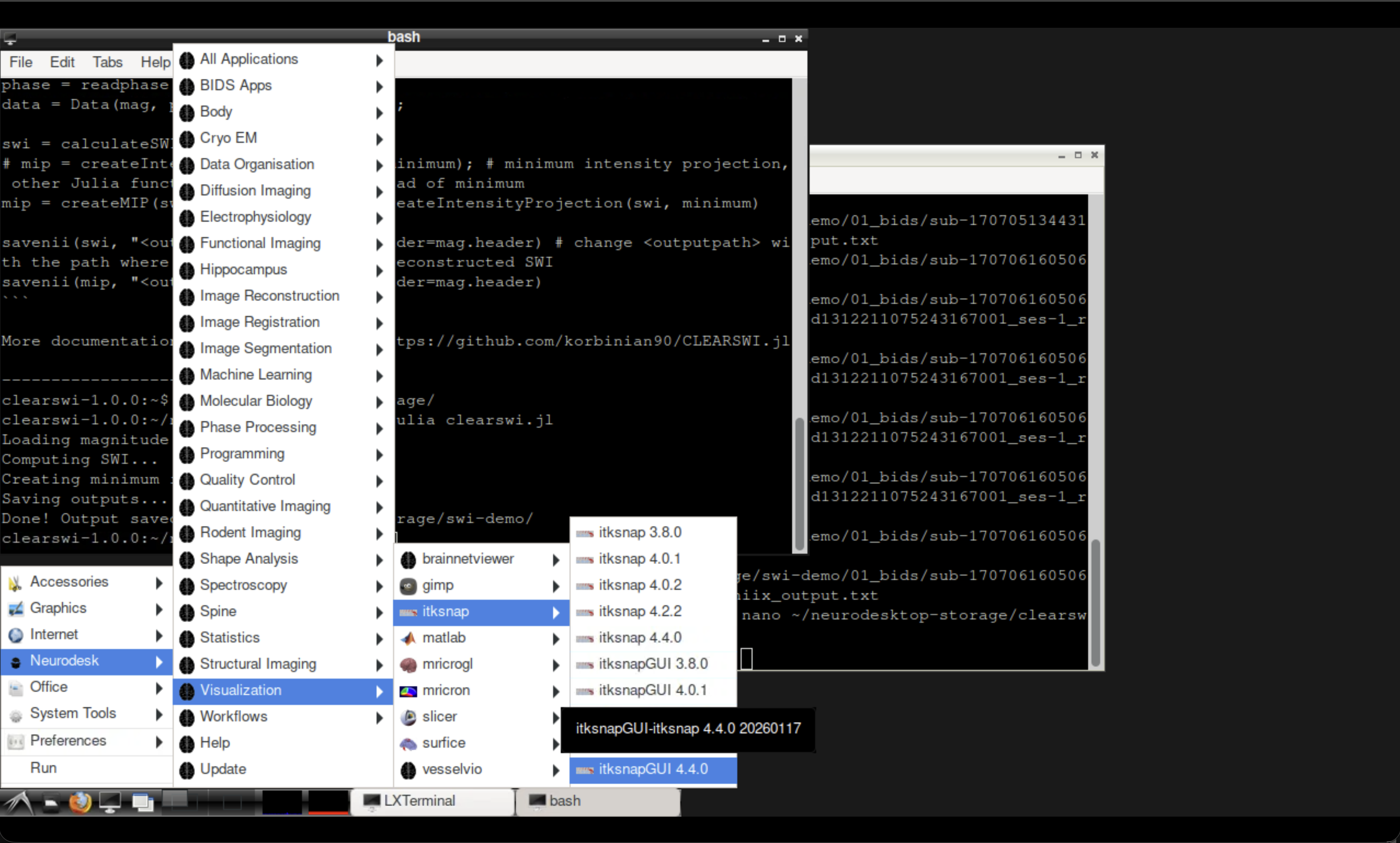Expand the Quality Control submenu arrow

(379, 481)
